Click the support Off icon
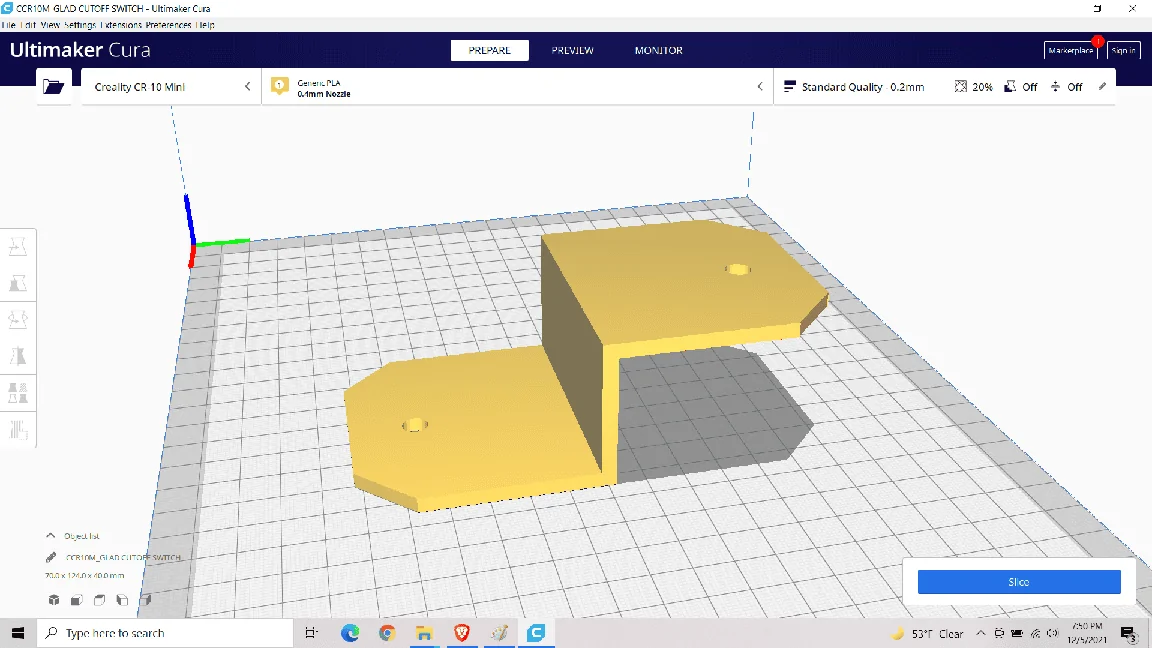 1010,87
